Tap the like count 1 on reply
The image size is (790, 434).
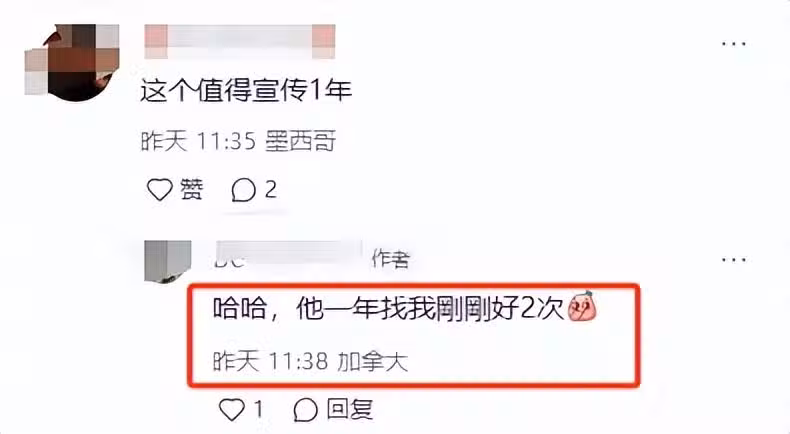[x=258, y=409]
